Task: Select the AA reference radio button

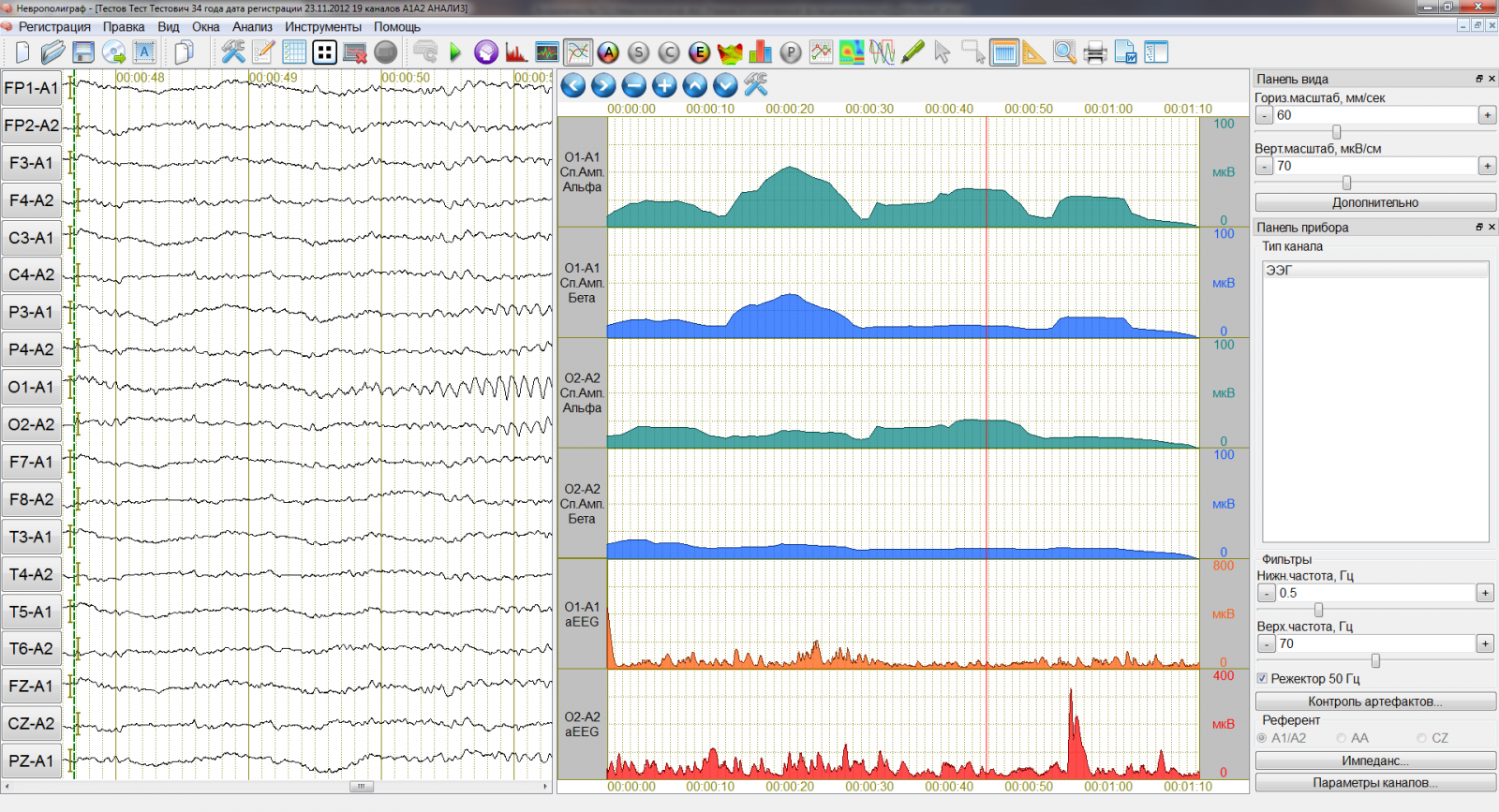Action: click(x=1342, y=738)
